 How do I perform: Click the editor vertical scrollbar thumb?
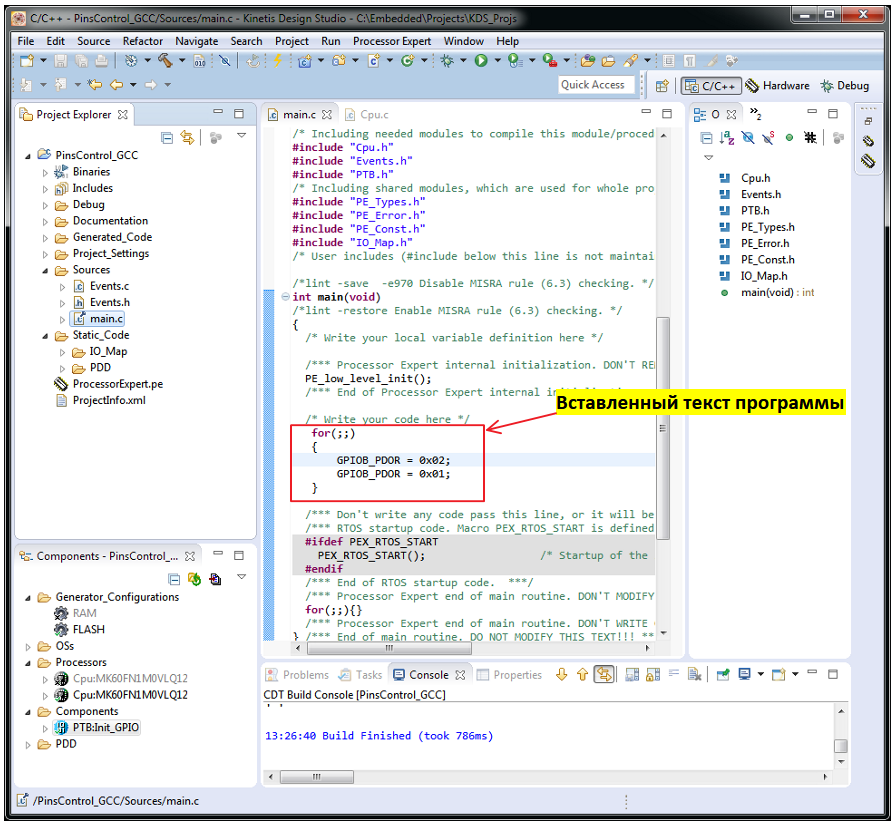coord(663,428)
